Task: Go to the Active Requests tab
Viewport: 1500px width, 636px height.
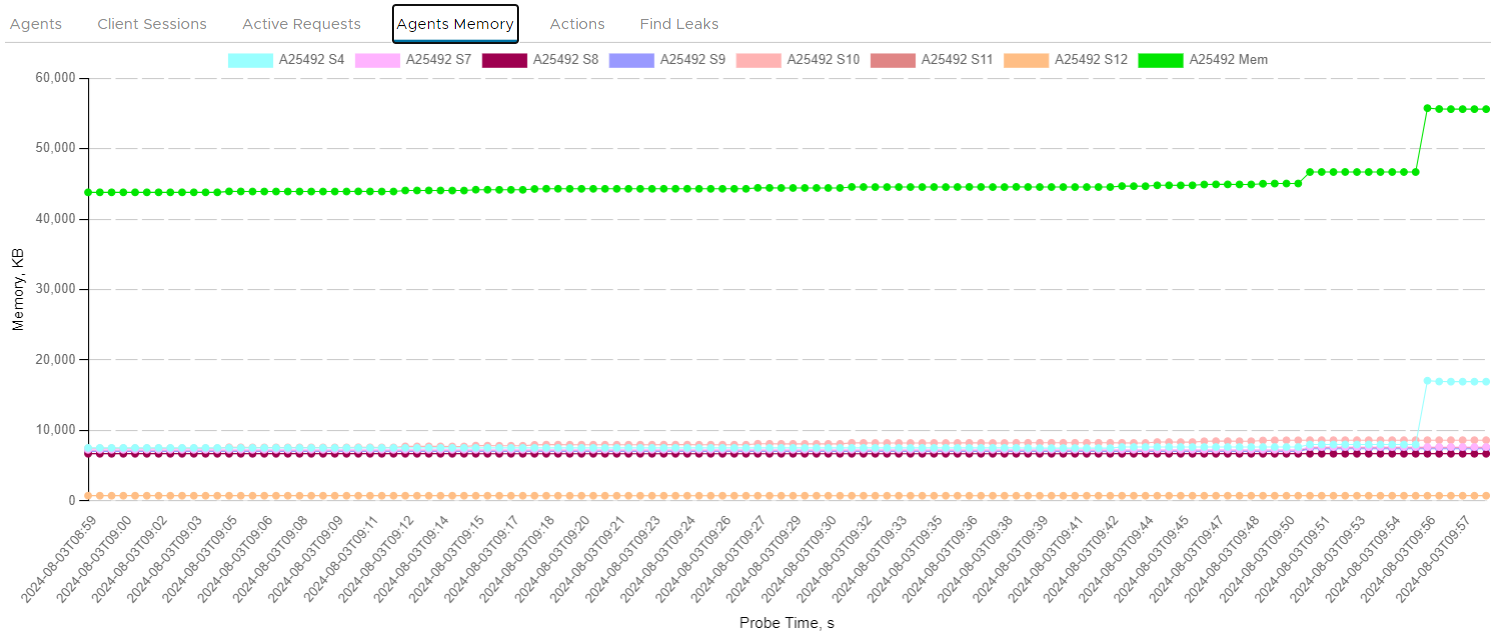Action: point(301,24)
